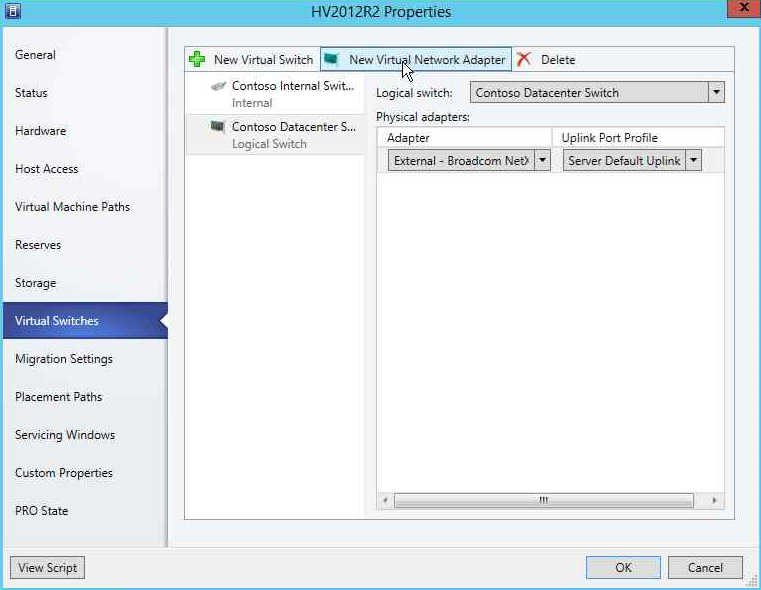Click the Contoso Internal Switch adapter icon

coord(218,86)
